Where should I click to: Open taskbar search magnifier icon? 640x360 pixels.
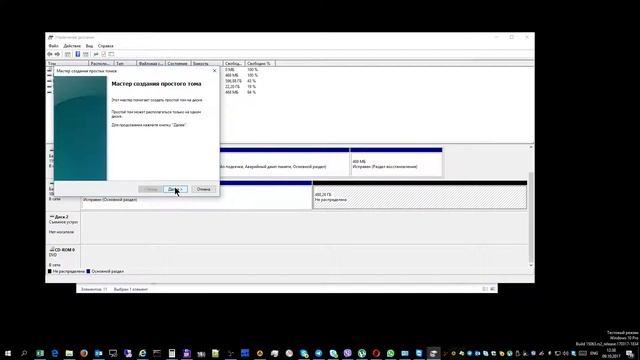click(x=24, y=353)
